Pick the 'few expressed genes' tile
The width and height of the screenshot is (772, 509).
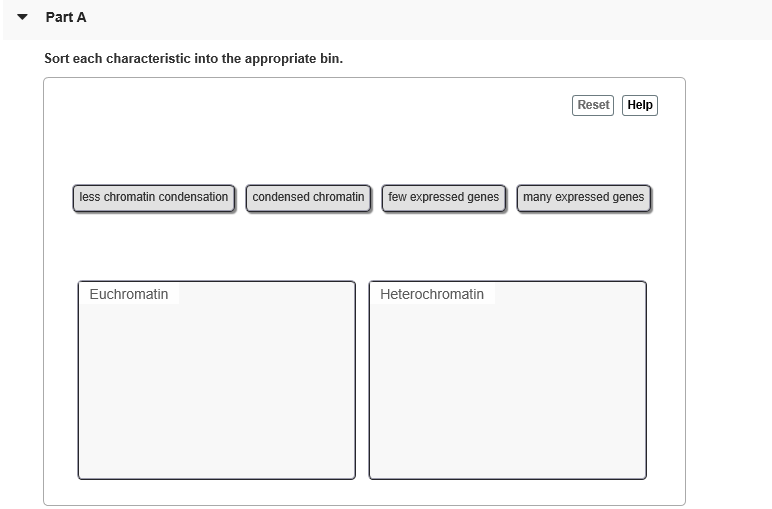(x=444, y=198)
